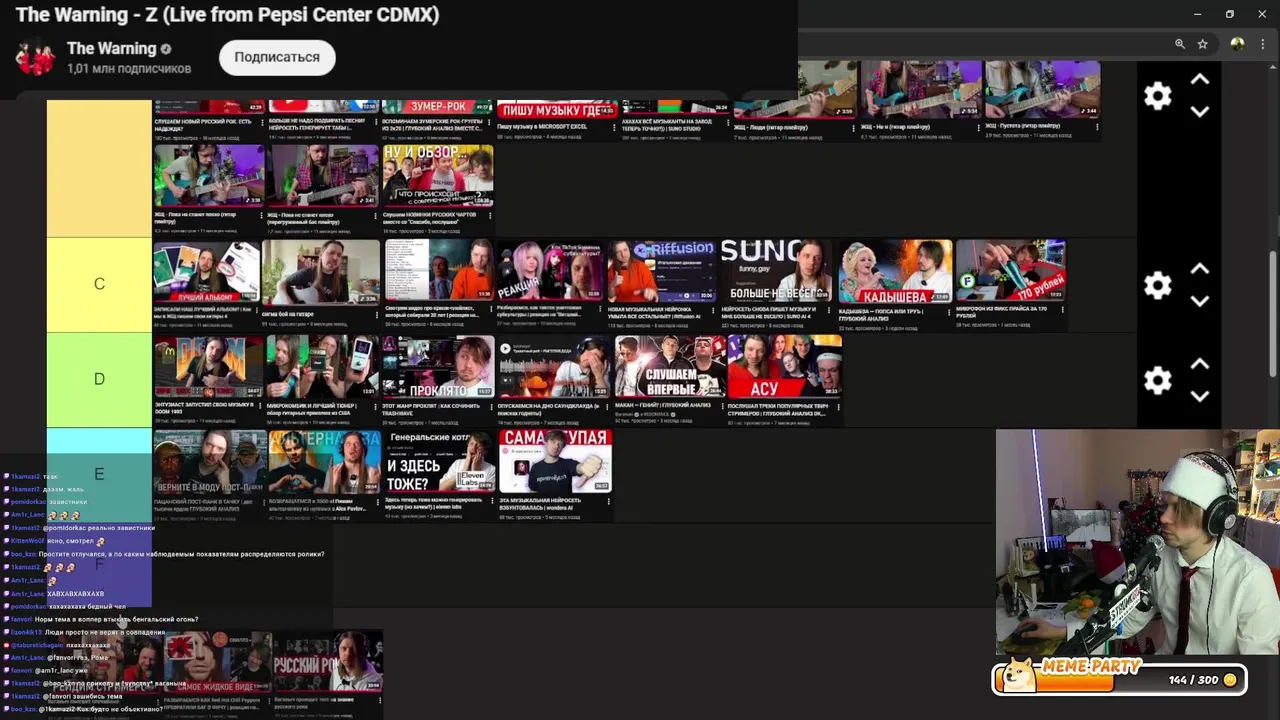
Task: Open The Warning channel avatar
Action: (x=35, y=58)
